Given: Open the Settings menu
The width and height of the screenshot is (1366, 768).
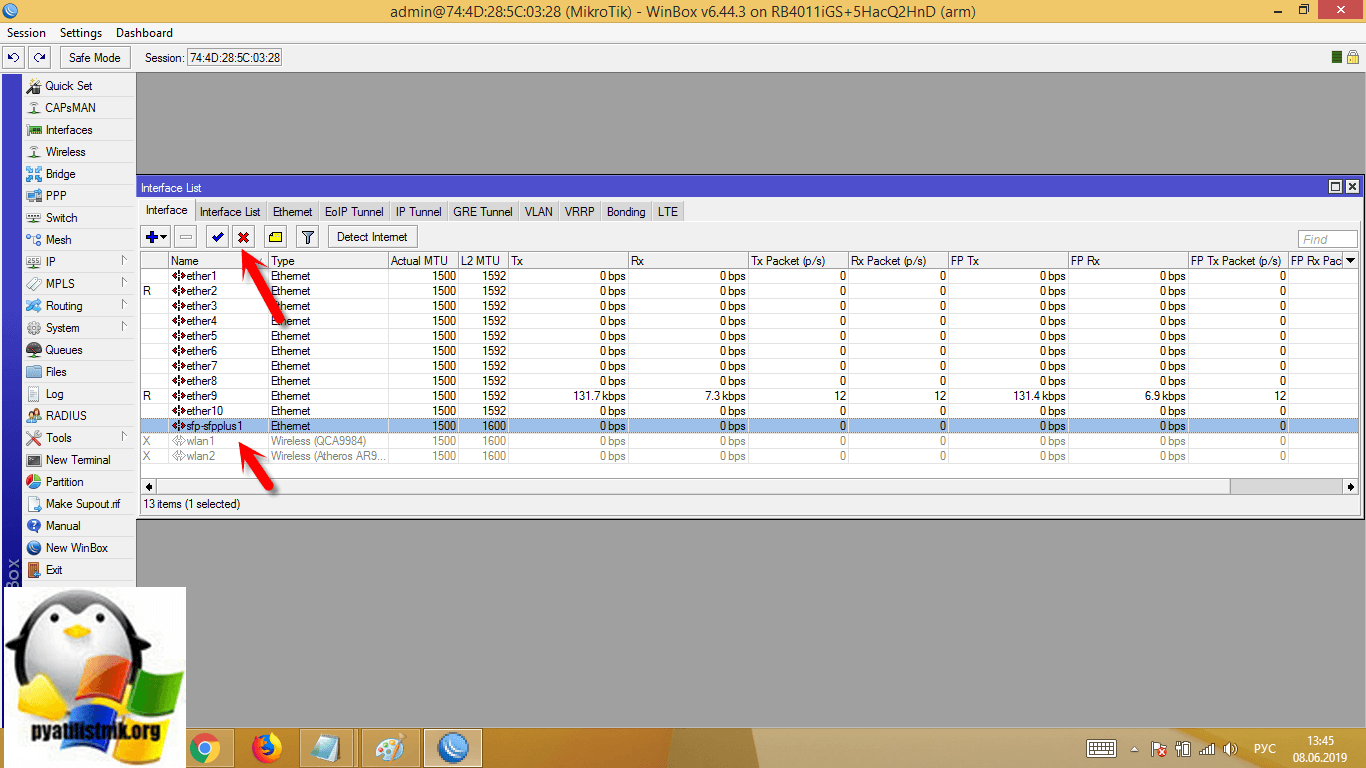Looking at the screenshot, I should tap(81, 33).
